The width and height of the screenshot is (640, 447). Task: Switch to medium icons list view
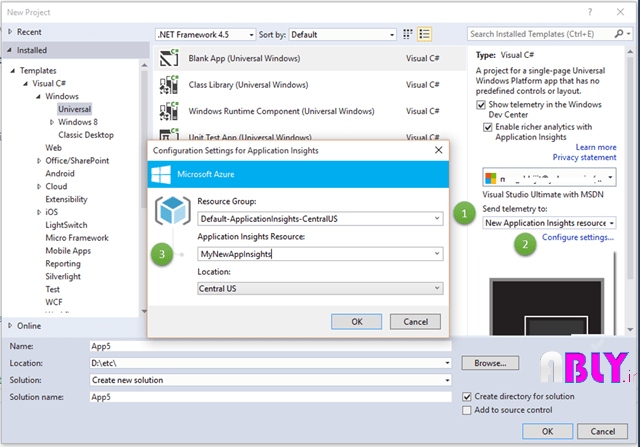424,34
